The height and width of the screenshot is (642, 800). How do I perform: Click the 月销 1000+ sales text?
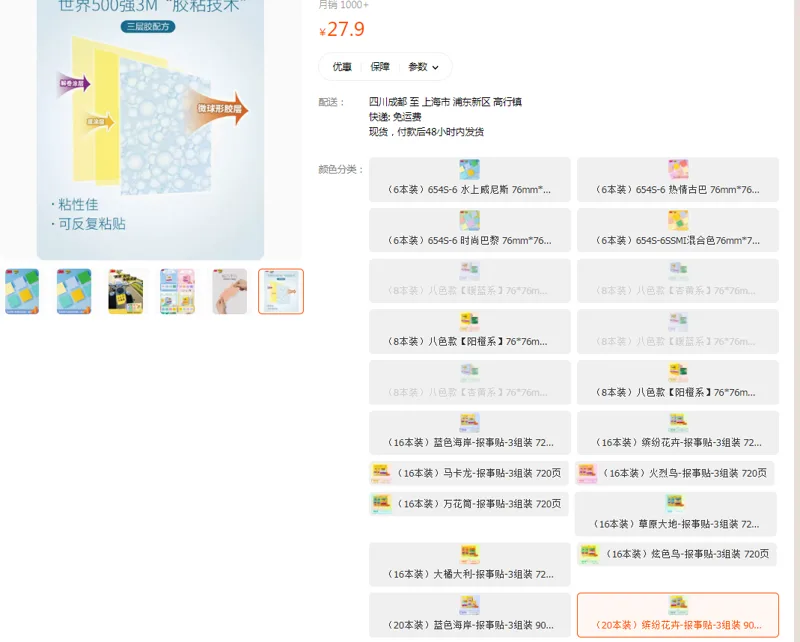343,5
